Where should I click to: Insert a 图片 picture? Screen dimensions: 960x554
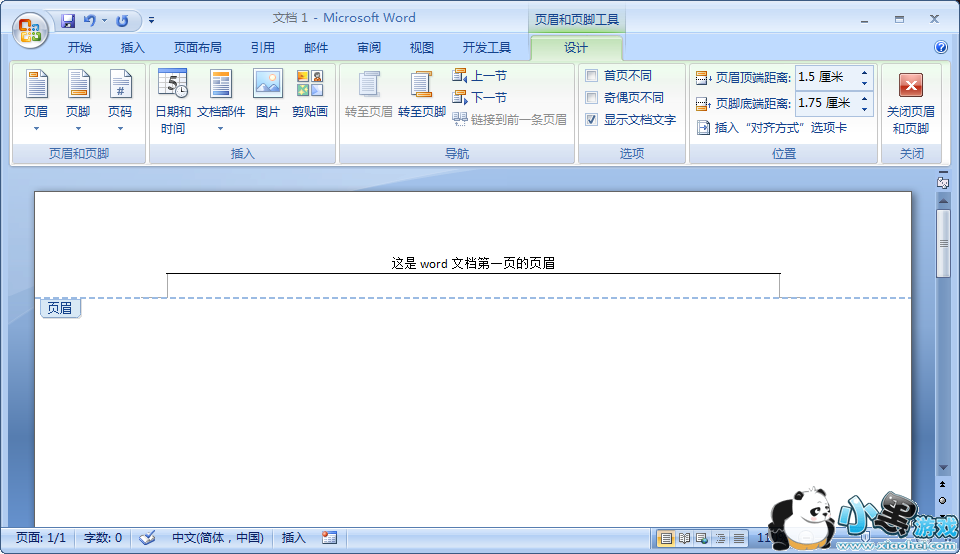coord(268,94)
